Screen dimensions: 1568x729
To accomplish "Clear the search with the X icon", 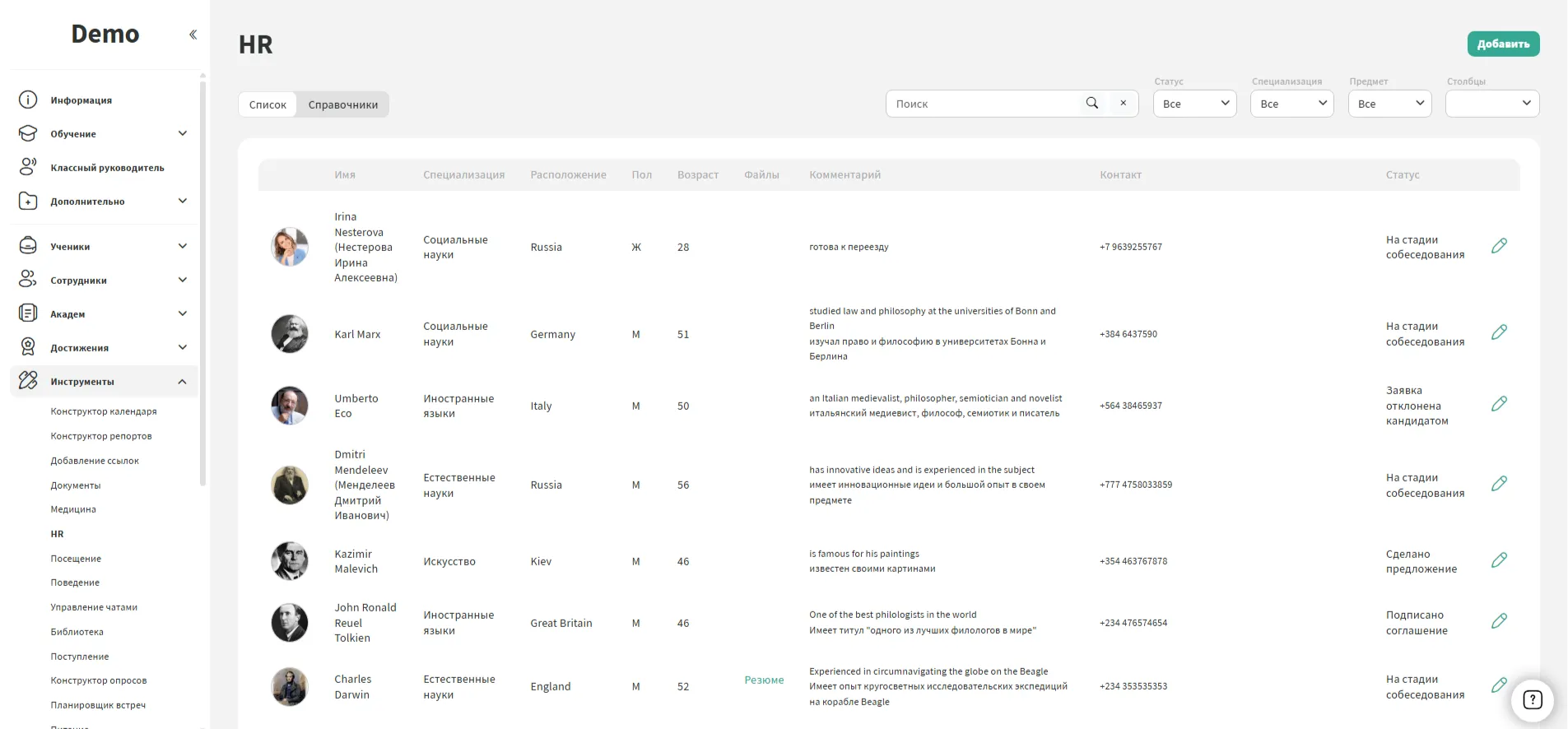I will pos(1123,104).
